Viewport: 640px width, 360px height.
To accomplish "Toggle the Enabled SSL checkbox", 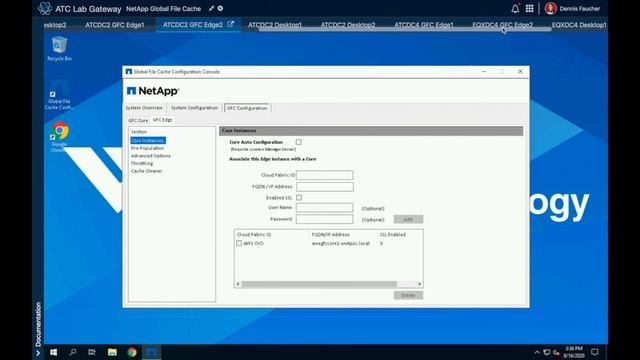I will click(x=299, y=198).
